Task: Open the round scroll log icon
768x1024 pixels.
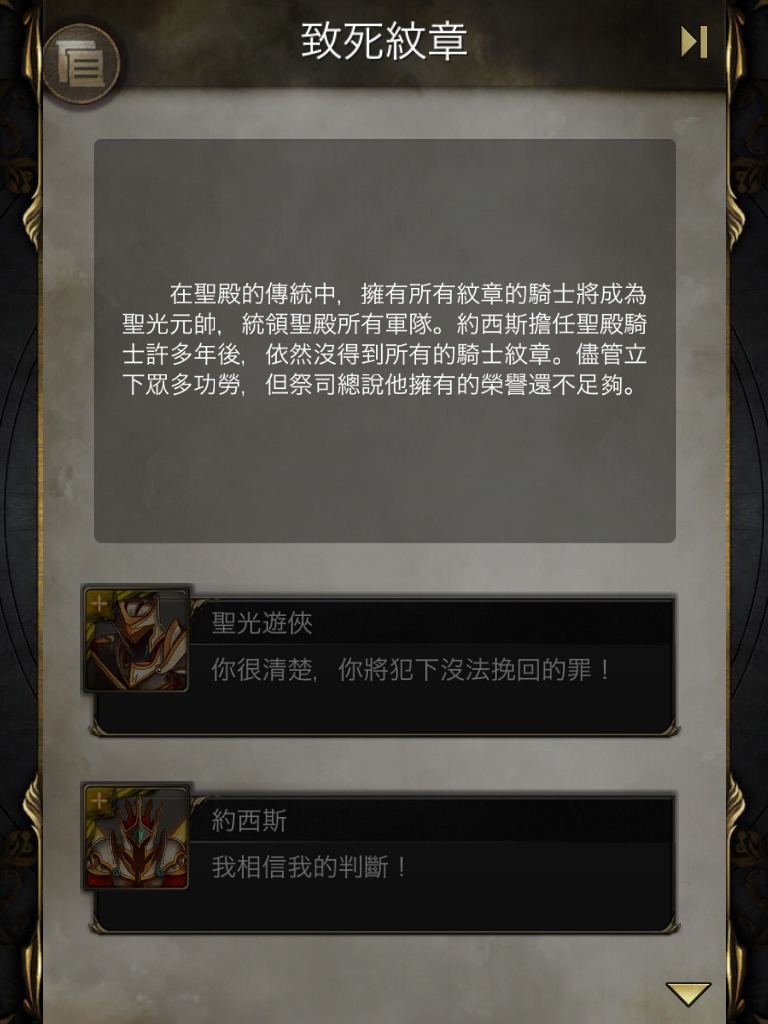Action: pos(81,63)
